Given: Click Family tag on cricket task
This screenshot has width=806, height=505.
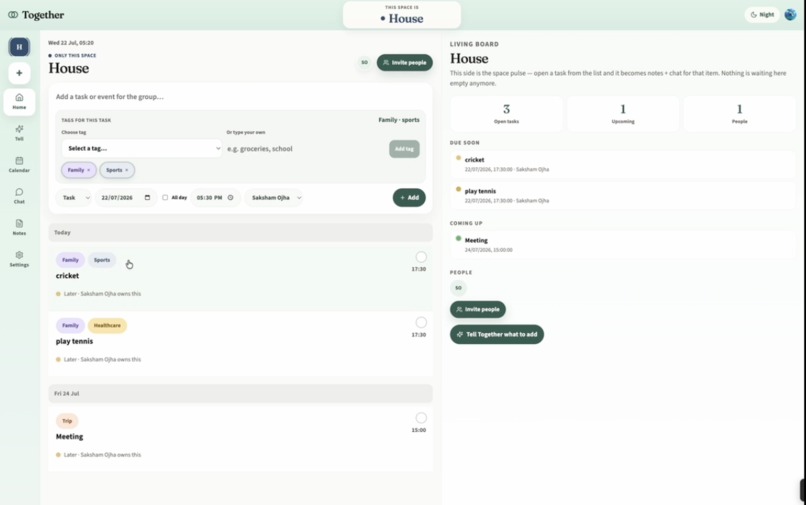Looking at the screenshot, I should pyautogui.click(x=70, y=260).
